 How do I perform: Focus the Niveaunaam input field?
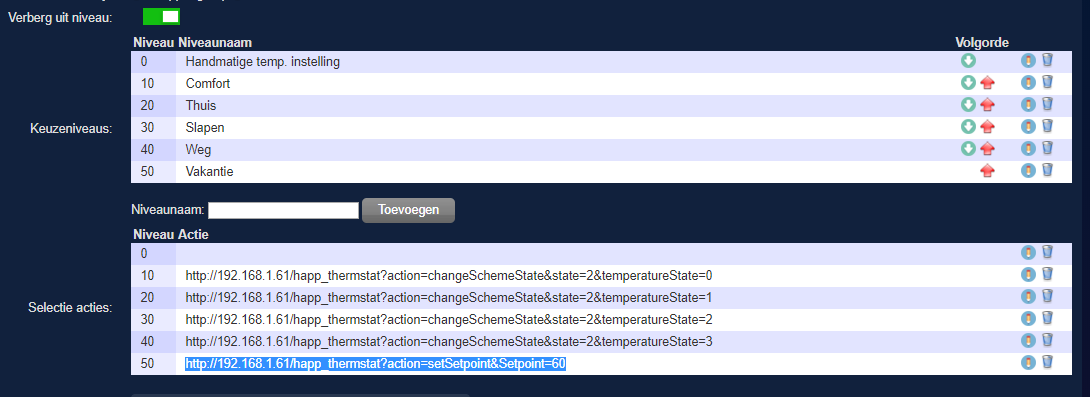click(284, 210)
